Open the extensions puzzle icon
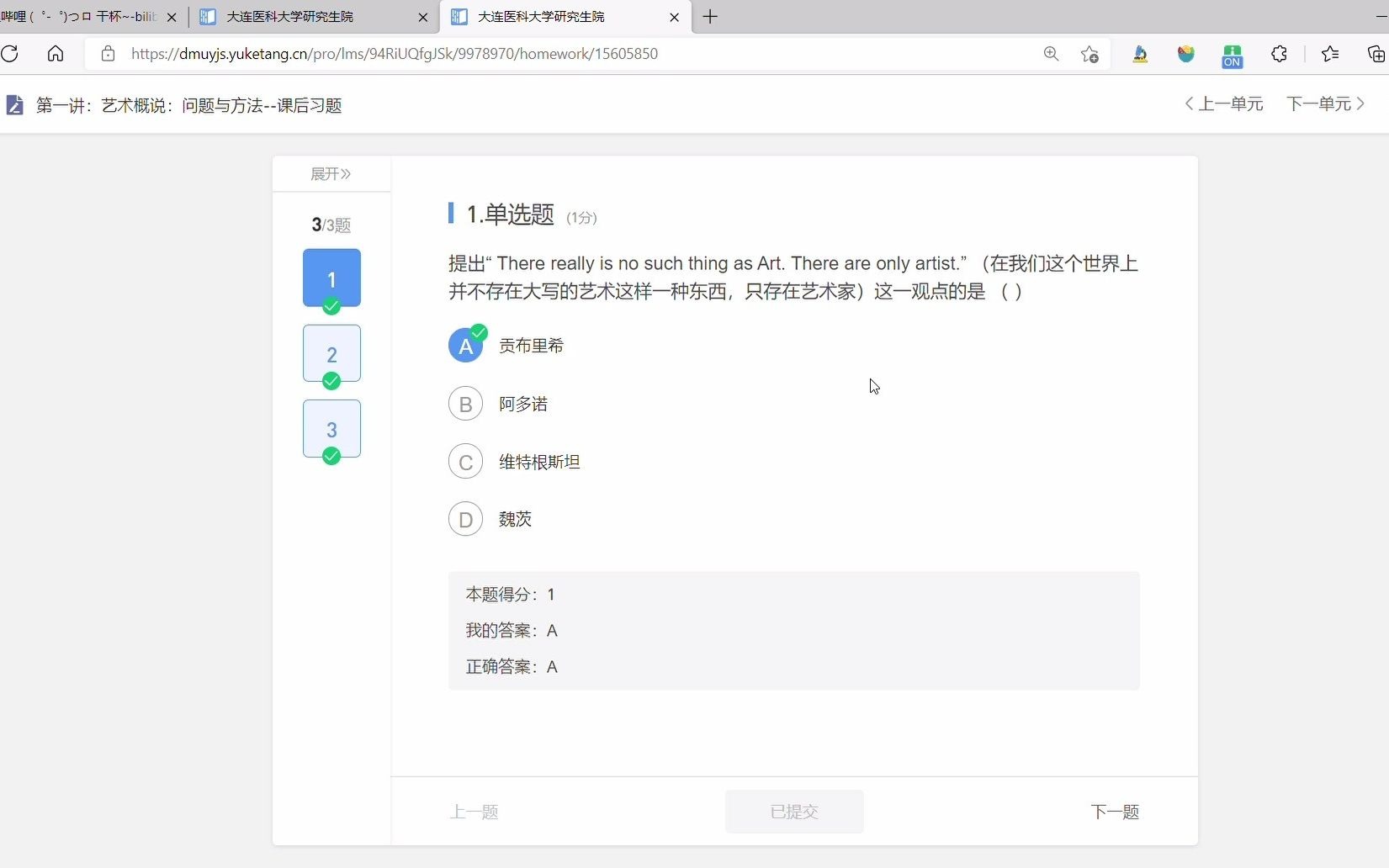Image resolution: width=1389 pixels, height=868 pixels. click(x=1279, y=54)
